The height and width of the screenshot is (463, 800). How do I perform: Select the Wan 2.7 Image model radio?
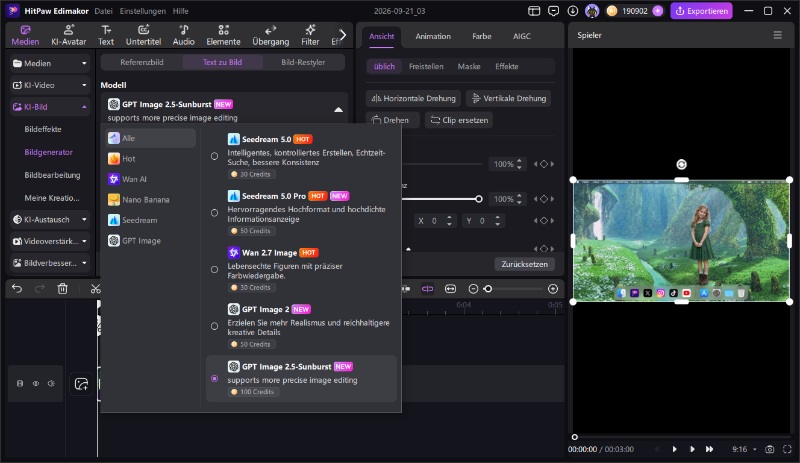[214, 270]
